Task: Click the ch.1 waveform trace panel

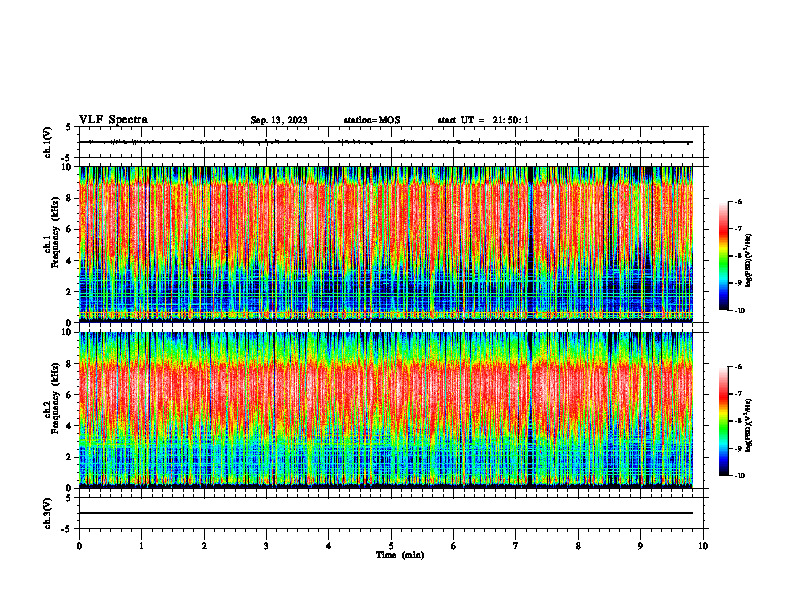Action: point(391,142)
